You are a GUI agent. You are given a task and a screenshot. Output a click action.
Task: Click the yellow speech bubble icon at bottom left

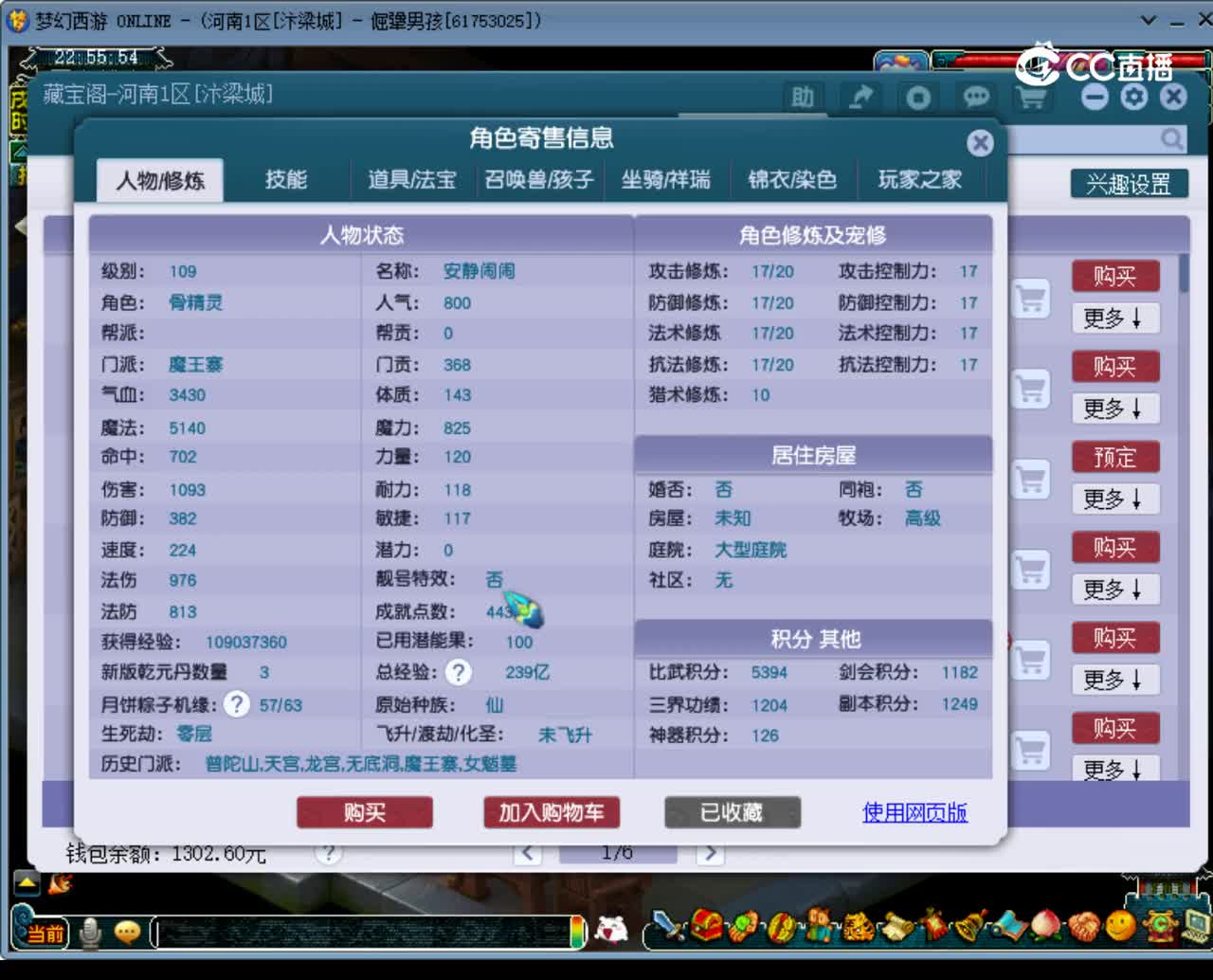click(x=127, y=934)
